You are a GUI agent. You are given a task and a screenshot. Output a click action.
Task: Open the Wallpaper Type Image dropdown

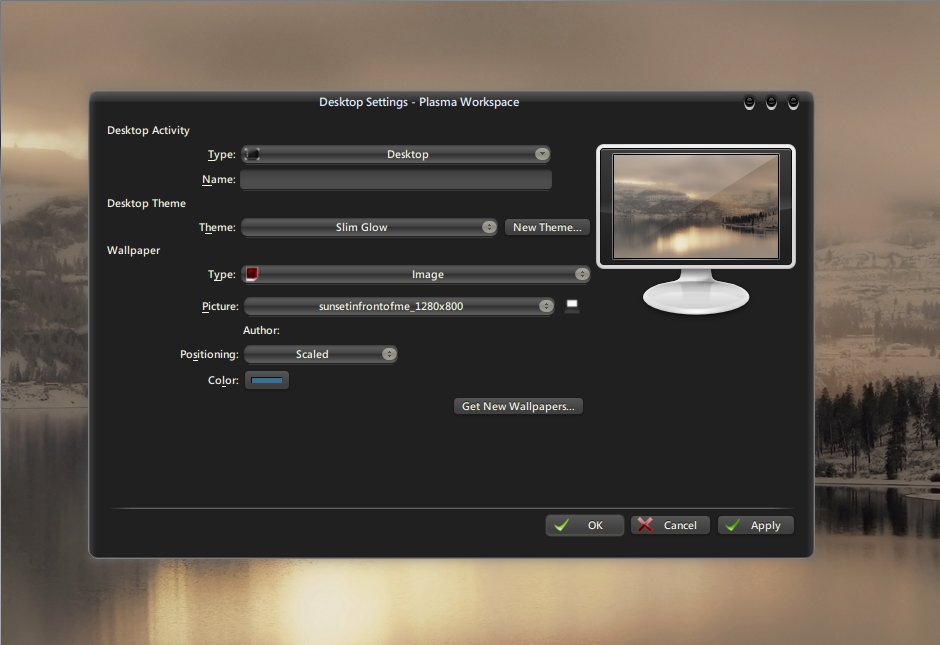(x=415, y=274)
